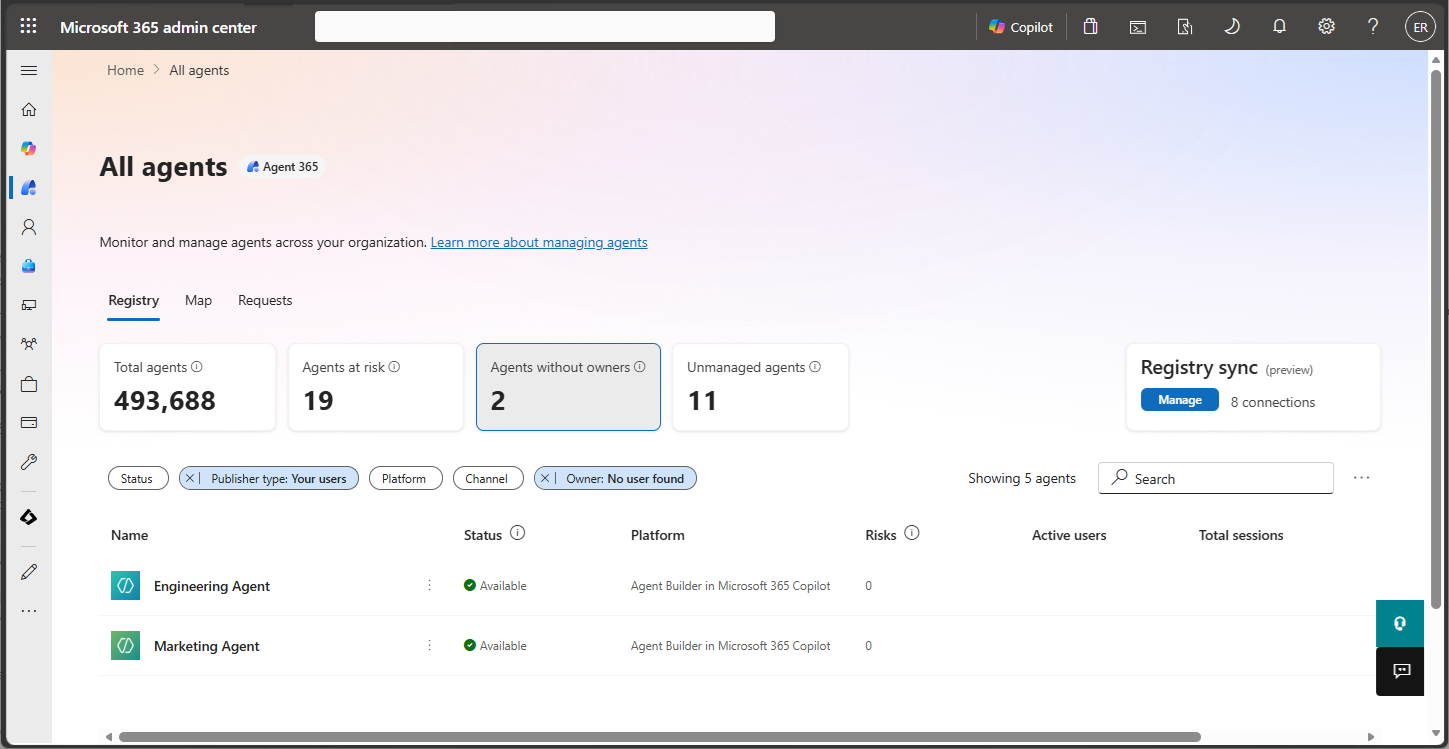Select the Agents at risk card
Image resolution: width=1449 pixels, height=749 pixels.
pos(376,387)
